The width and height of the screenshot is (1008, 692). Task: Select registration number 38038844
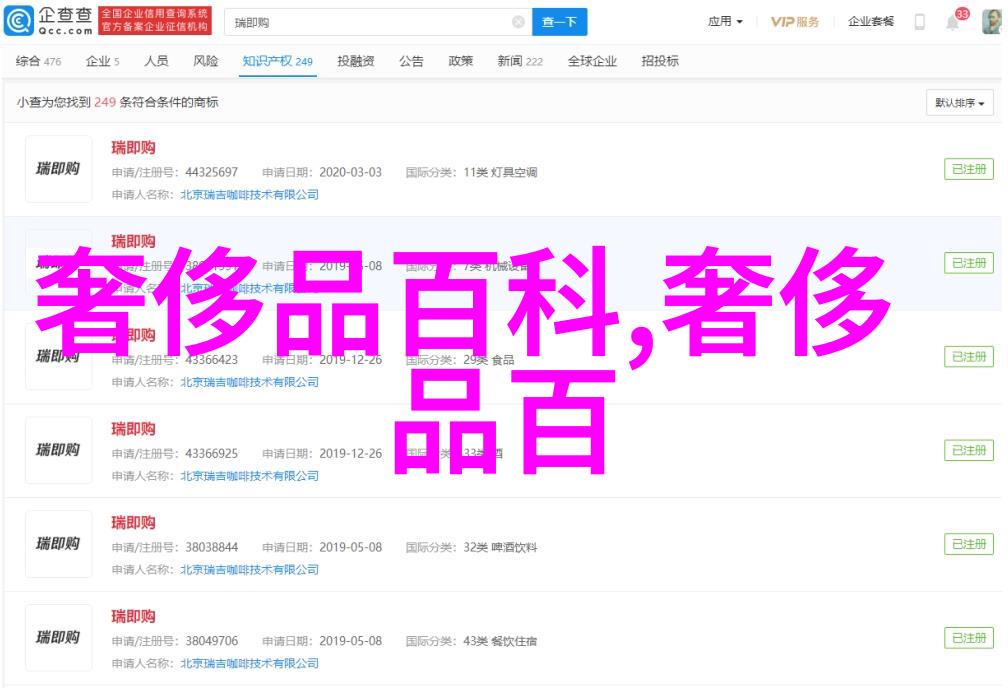coord(212,548)
